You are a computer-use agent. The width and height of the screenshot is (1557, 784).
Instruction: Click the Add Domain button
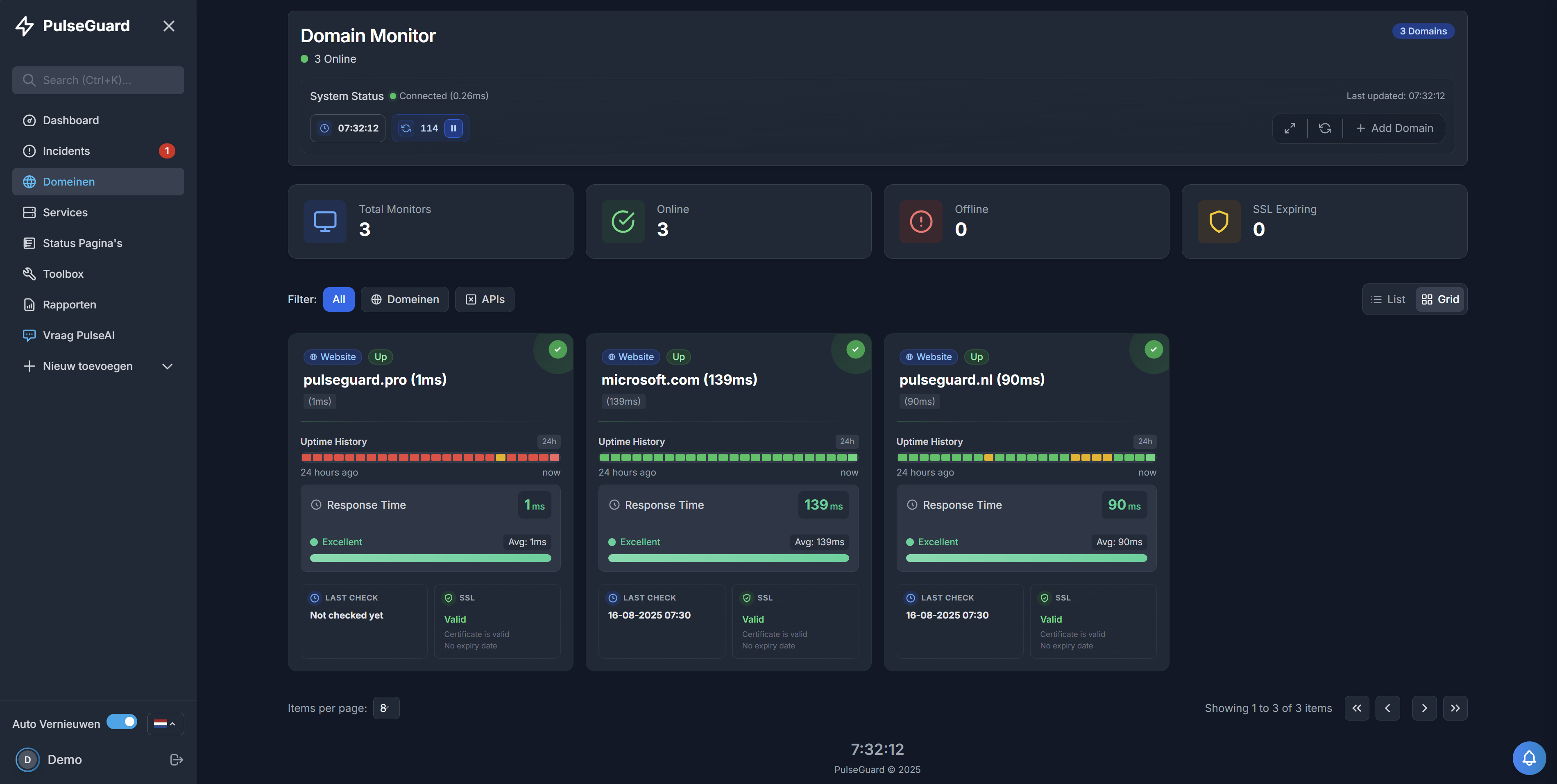pos(1394,128)
